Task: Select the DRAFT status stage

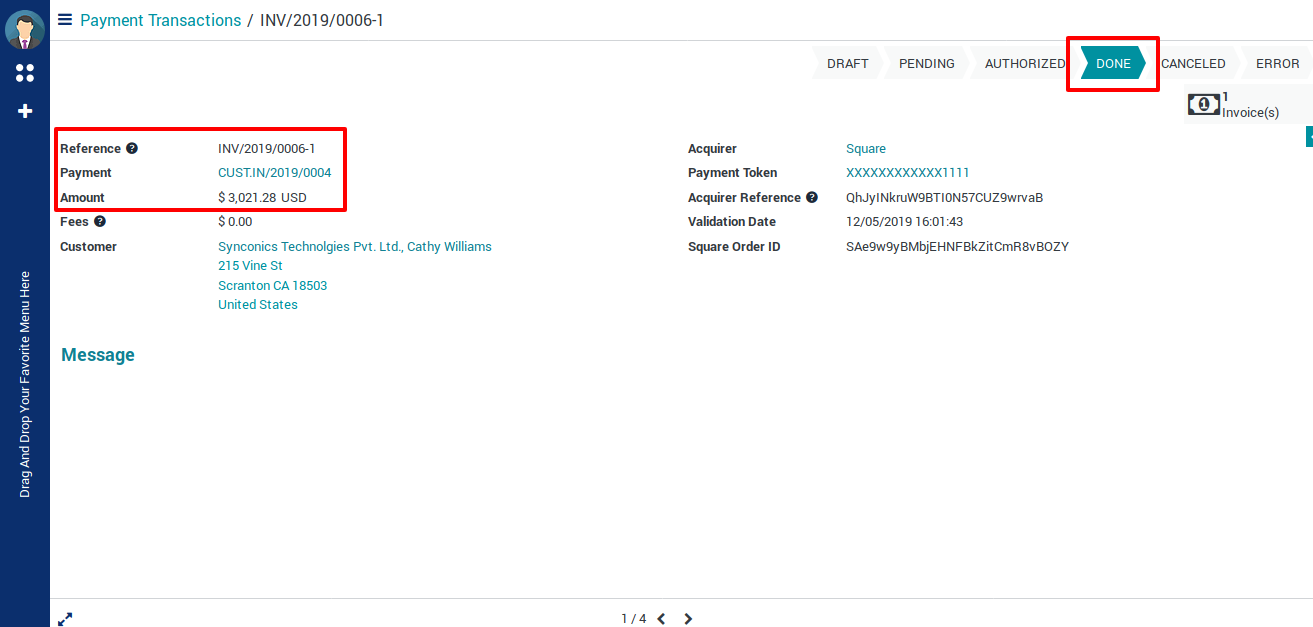Action: pos(847,63)
